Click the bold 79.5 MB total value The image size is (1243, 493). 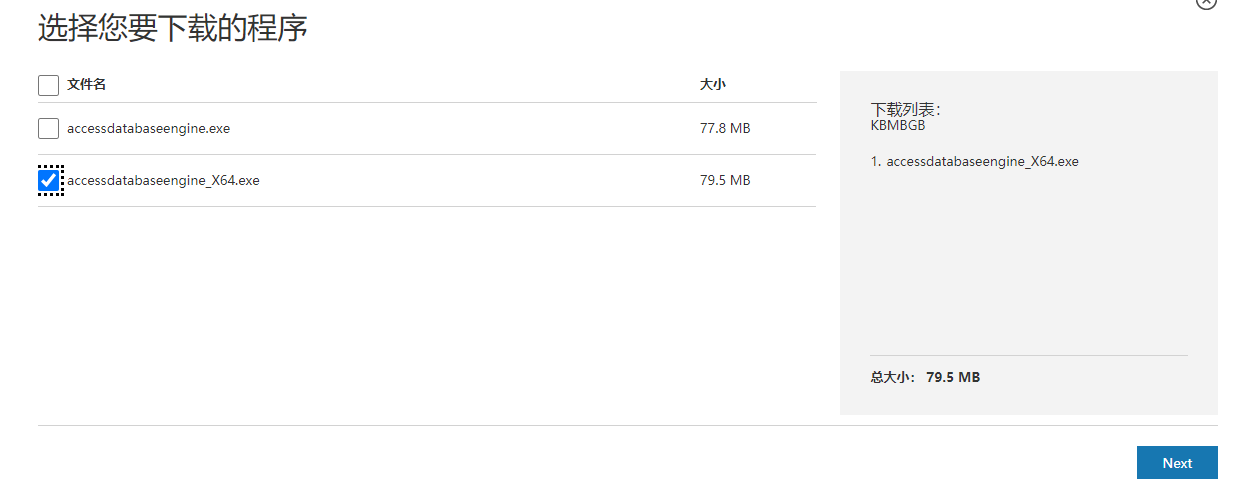[x=952, y=378]
